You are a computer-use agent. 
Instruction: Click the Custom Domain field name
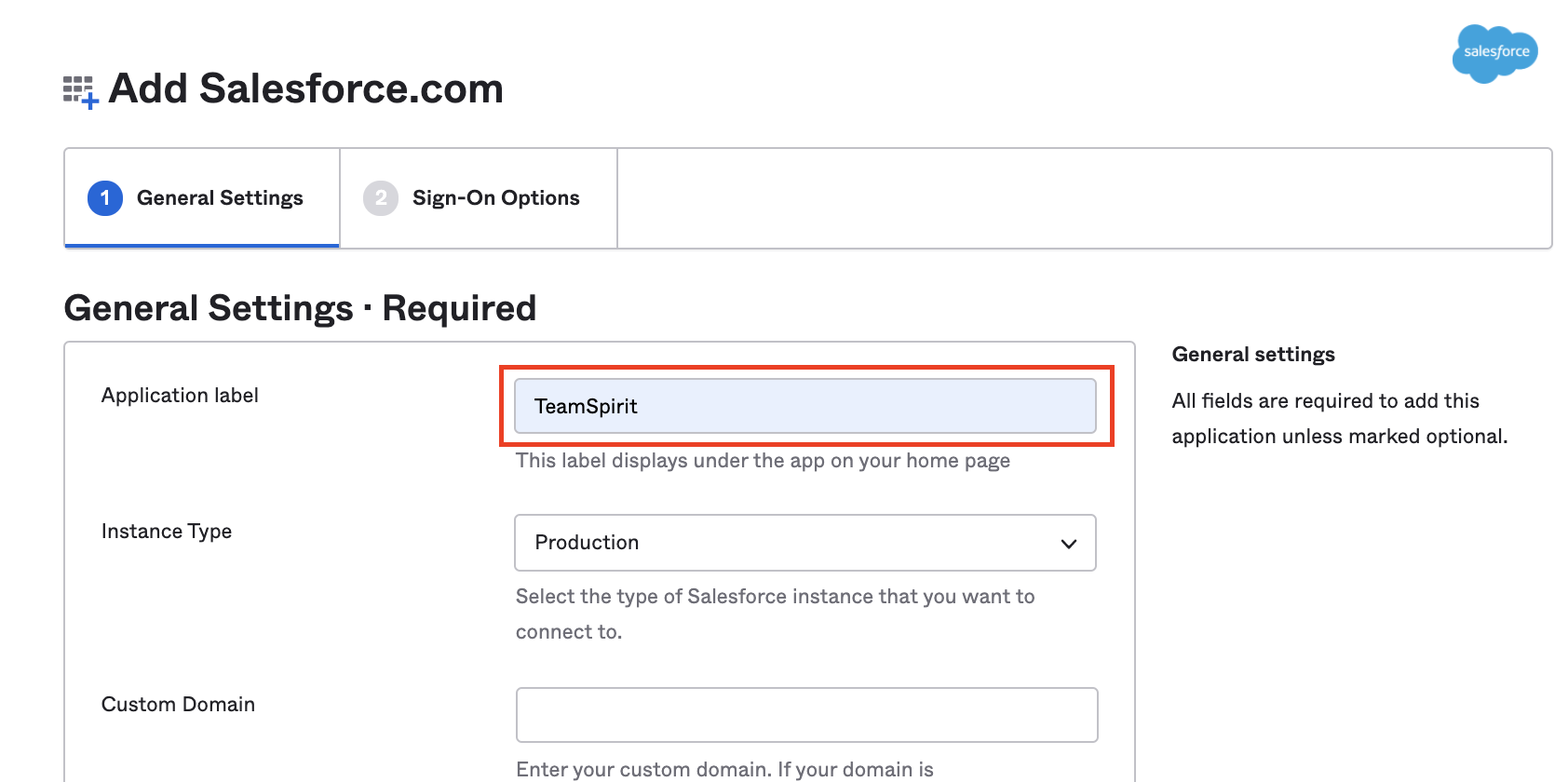pyautogui.click(x=178, y=705)
